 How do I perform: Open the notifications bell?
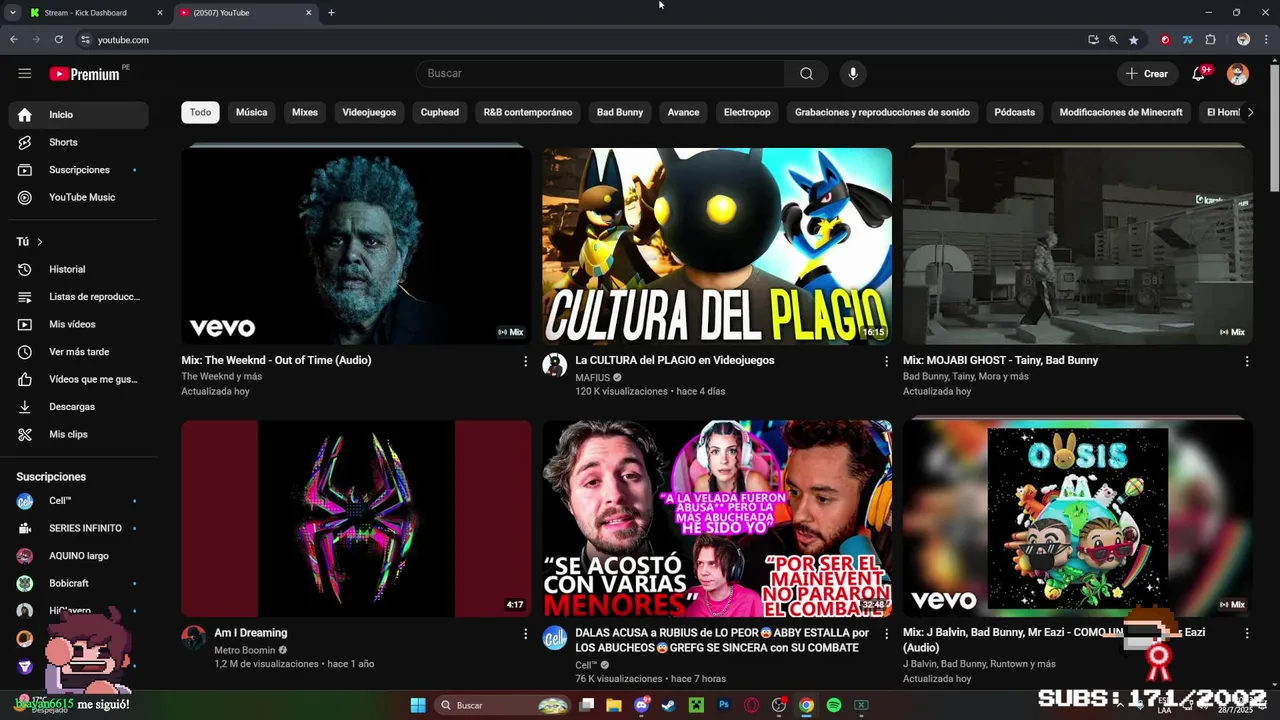point(1198,73)
